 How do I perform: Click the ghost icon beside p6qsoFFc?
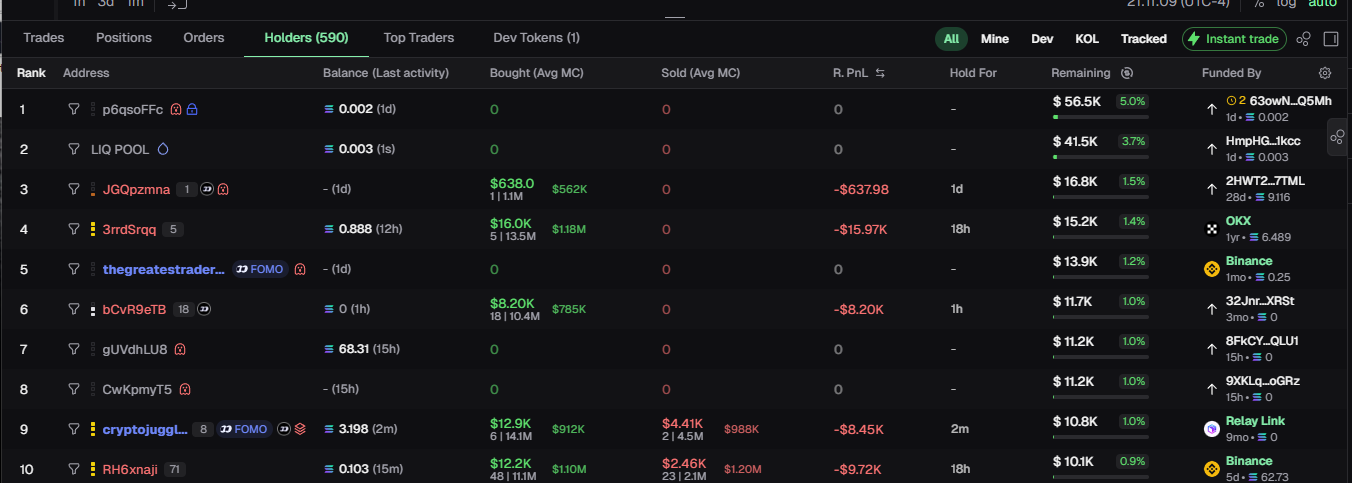click(x=176, y=109)
